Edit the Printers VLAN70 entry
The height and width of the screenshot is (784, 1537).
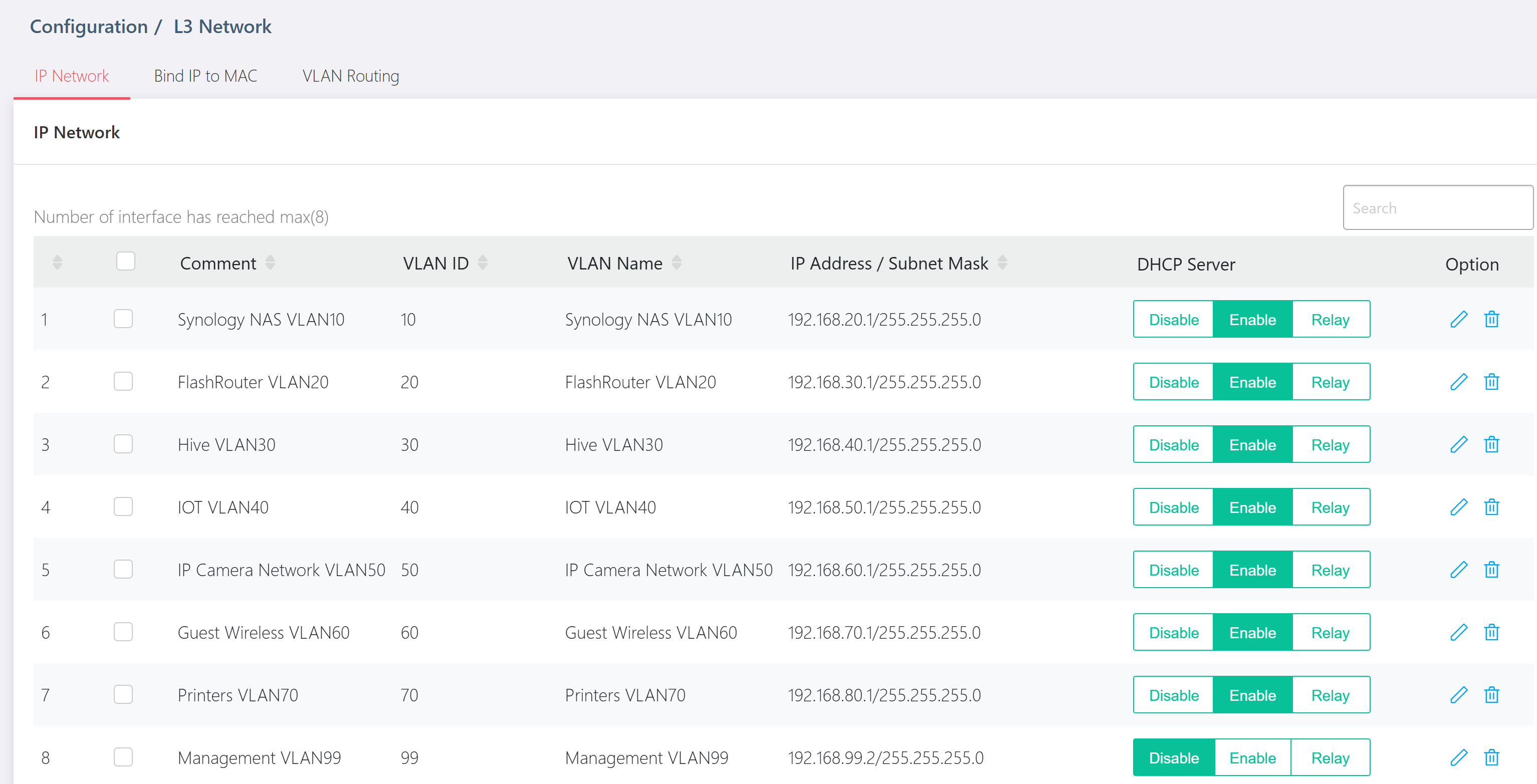coord(1458,695)
